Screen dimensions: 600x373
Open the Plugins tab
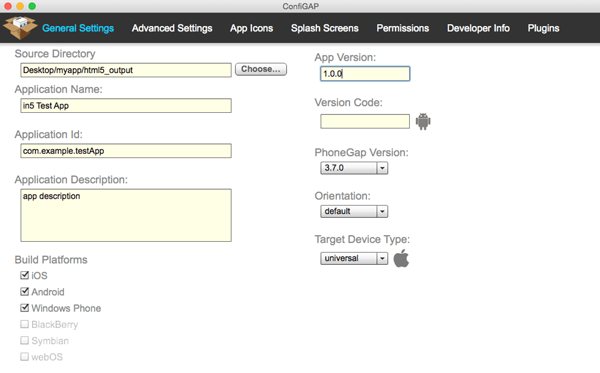[543, 28]
